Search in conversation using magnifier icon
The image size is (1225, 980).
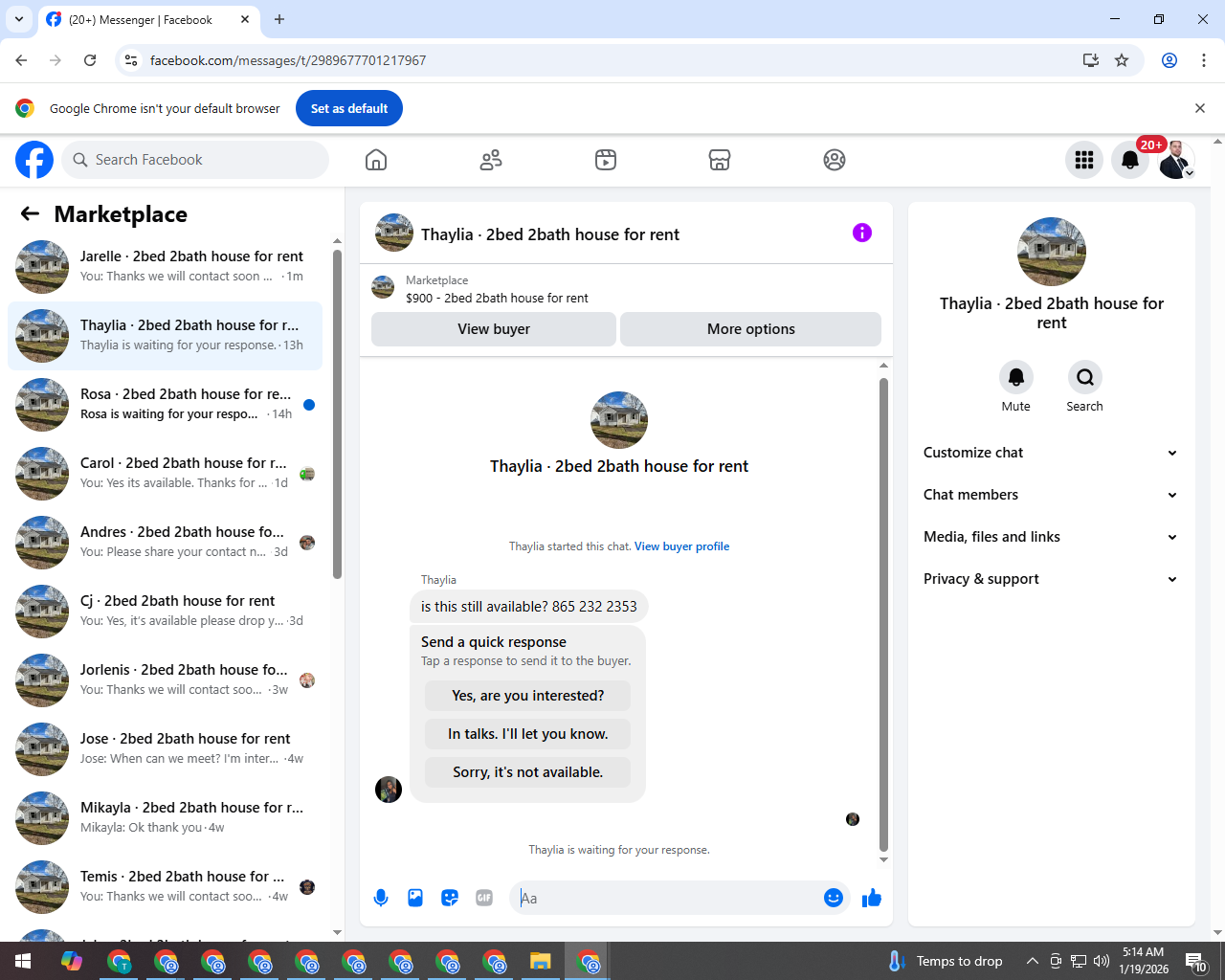click(x=1085, y=377)
